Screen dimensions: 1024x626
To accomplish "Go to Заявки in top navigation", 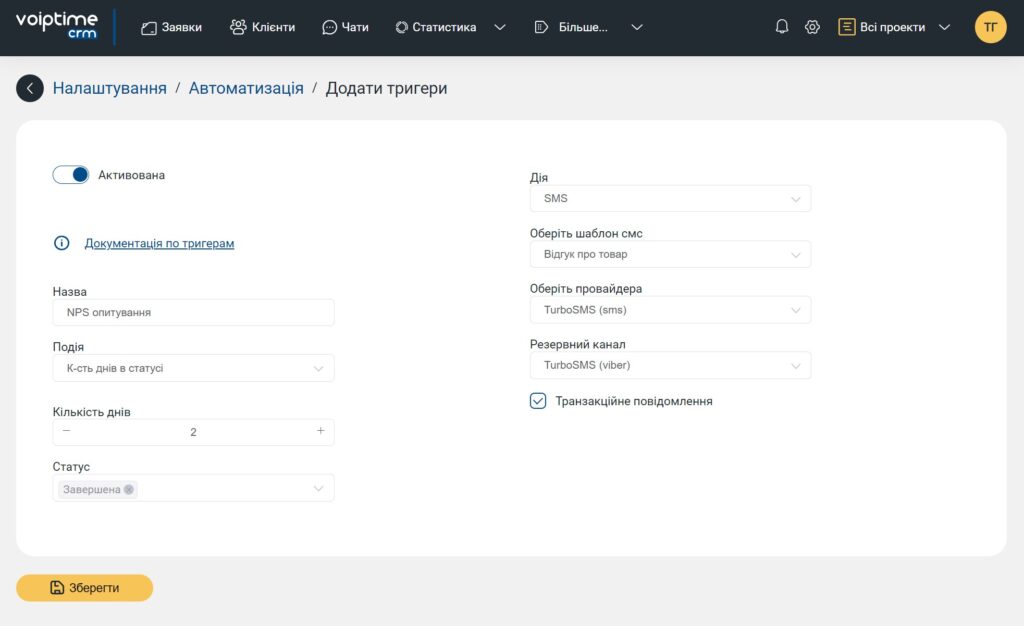I will click(171, 27).
